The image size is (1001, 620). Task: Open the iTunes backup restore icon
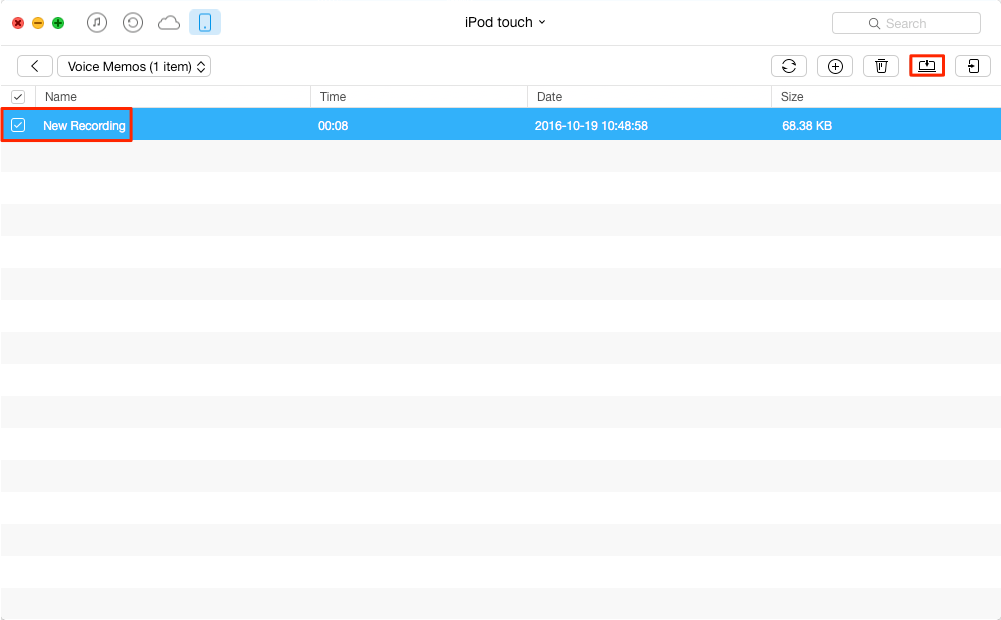tap(133, 23)
